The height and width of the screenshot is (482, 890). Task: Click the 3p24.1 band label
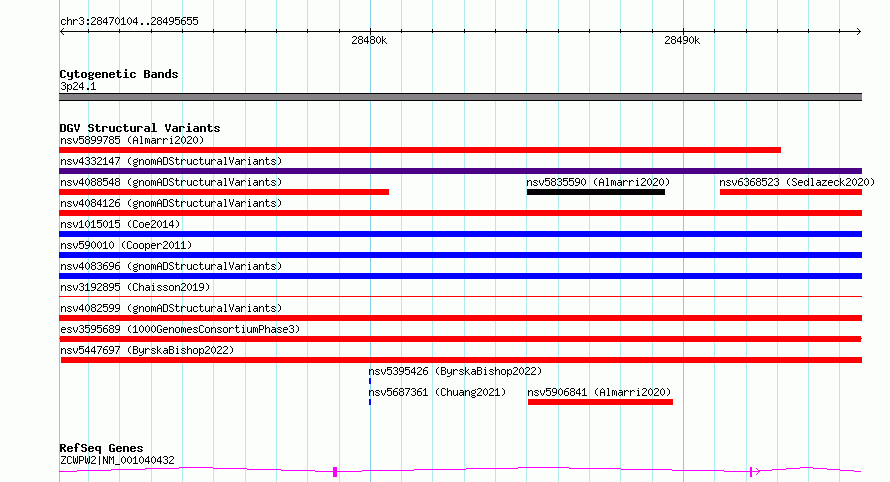pos(78,86)
